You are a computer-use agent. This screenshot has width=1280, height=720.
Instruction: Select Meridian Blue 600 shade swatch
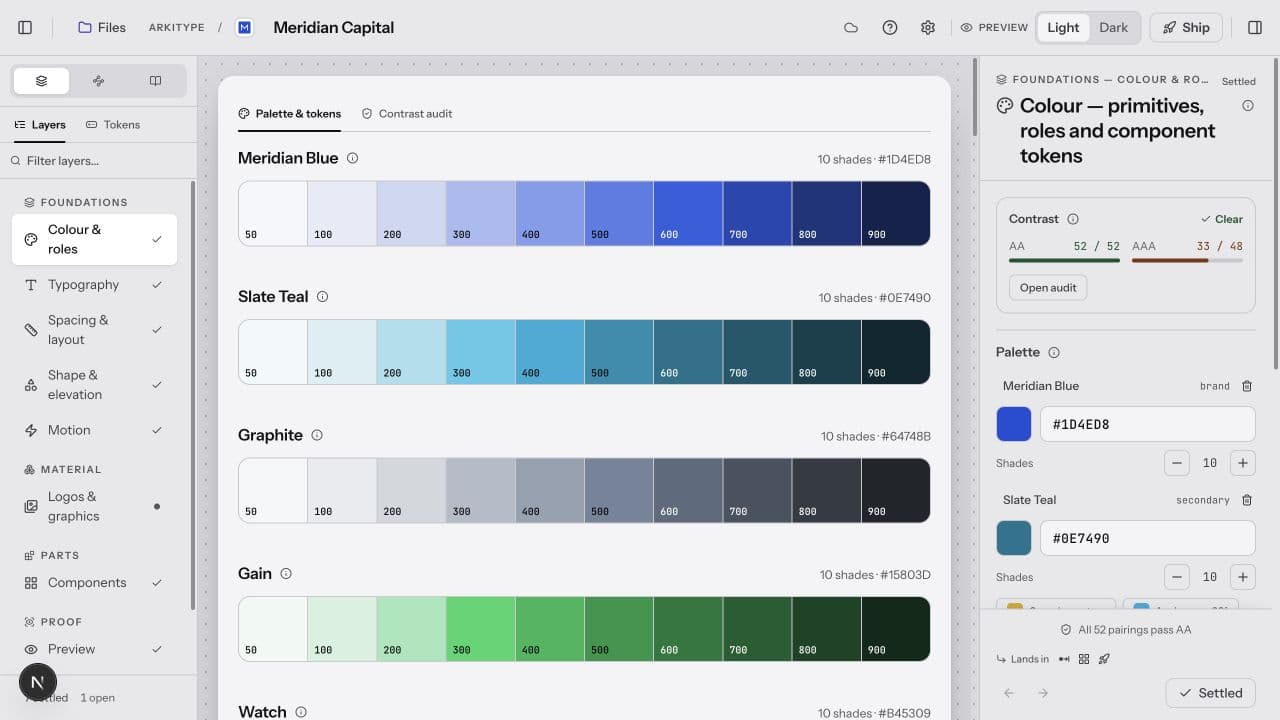click(x=688, y=213)
